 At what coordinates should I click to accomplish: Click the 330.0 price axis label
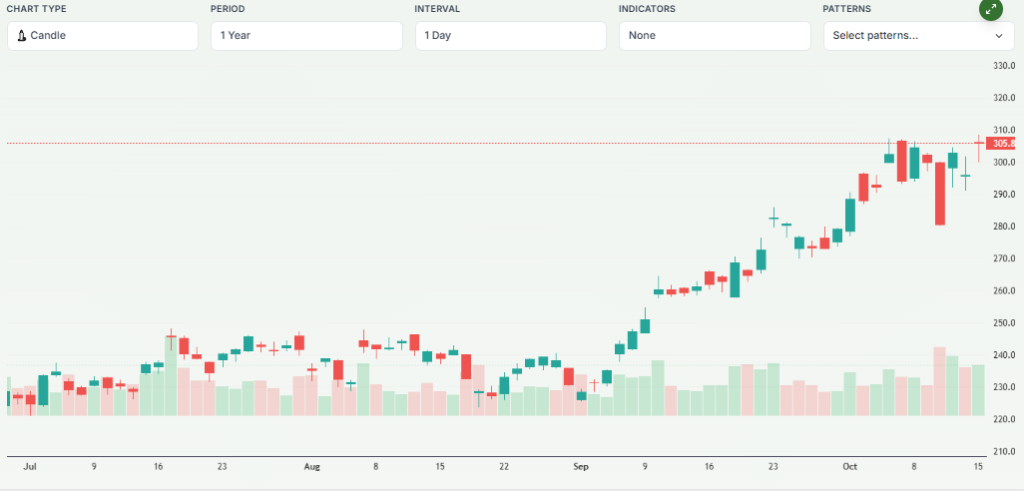coord(1003,66)
